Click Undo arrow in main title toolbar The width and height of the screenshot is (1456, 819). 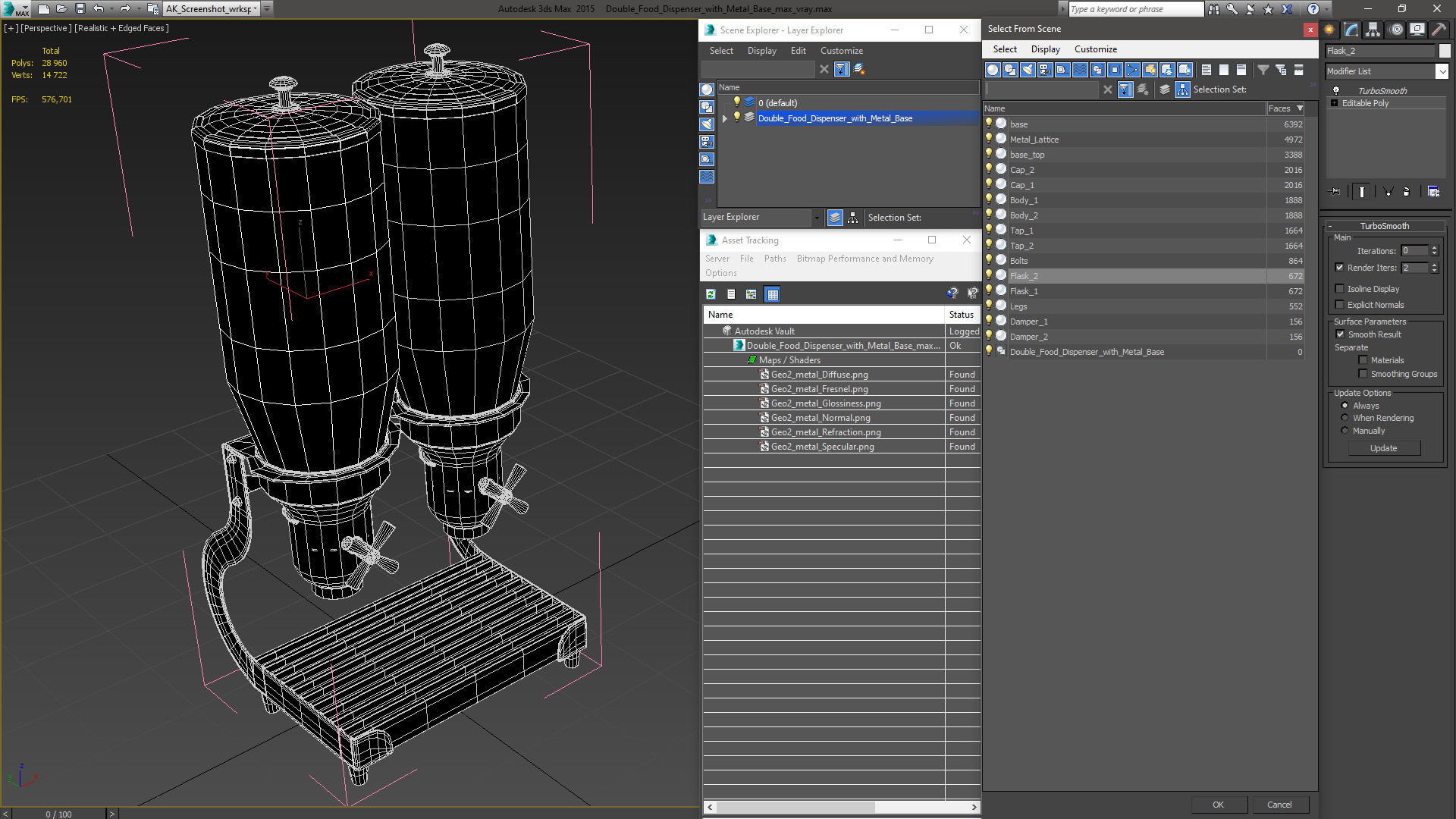[99, 9]
